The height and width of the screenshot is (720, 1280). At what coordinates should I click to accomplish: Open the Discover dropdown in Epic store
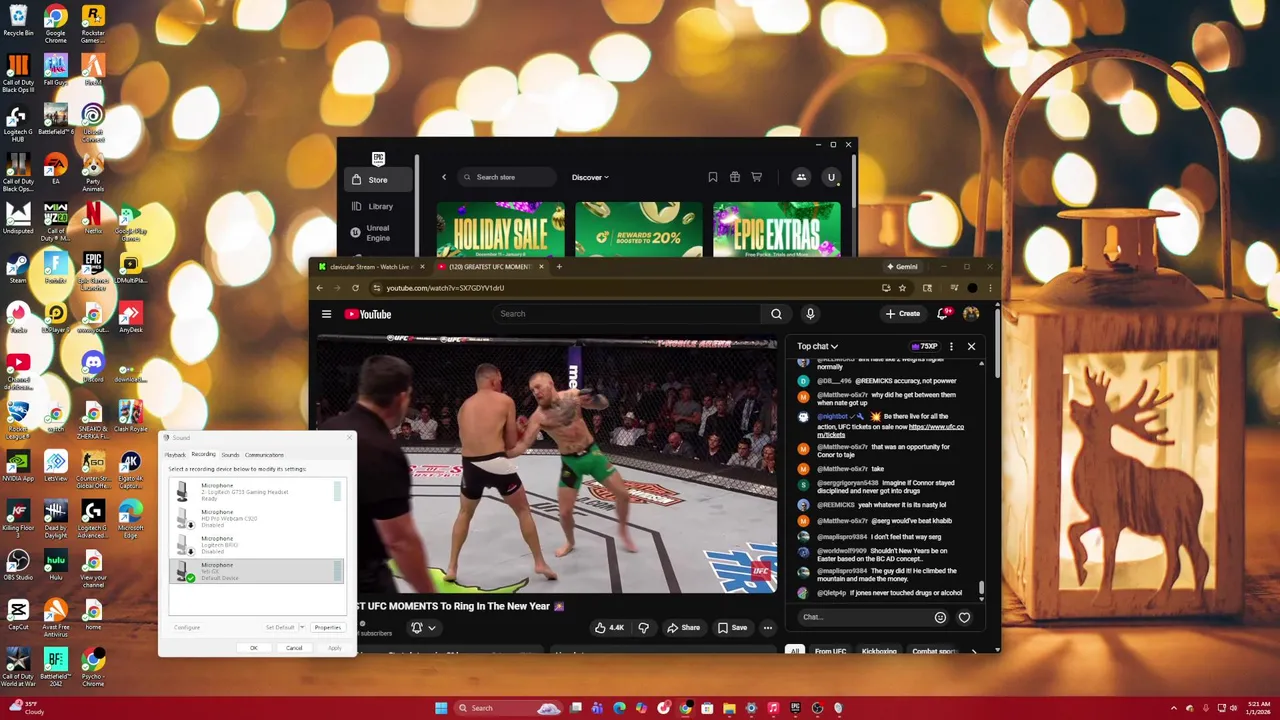coord(590,177)
